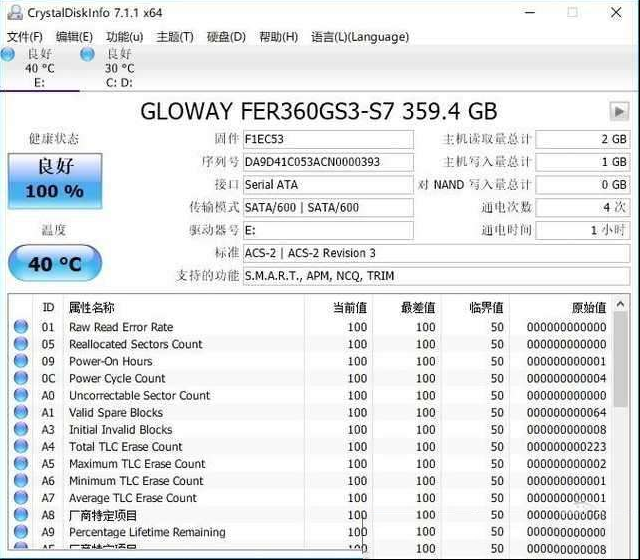Select the Raw Read Error Rate row text
Screen dimensions: 640x560
(x=121, y=327)
